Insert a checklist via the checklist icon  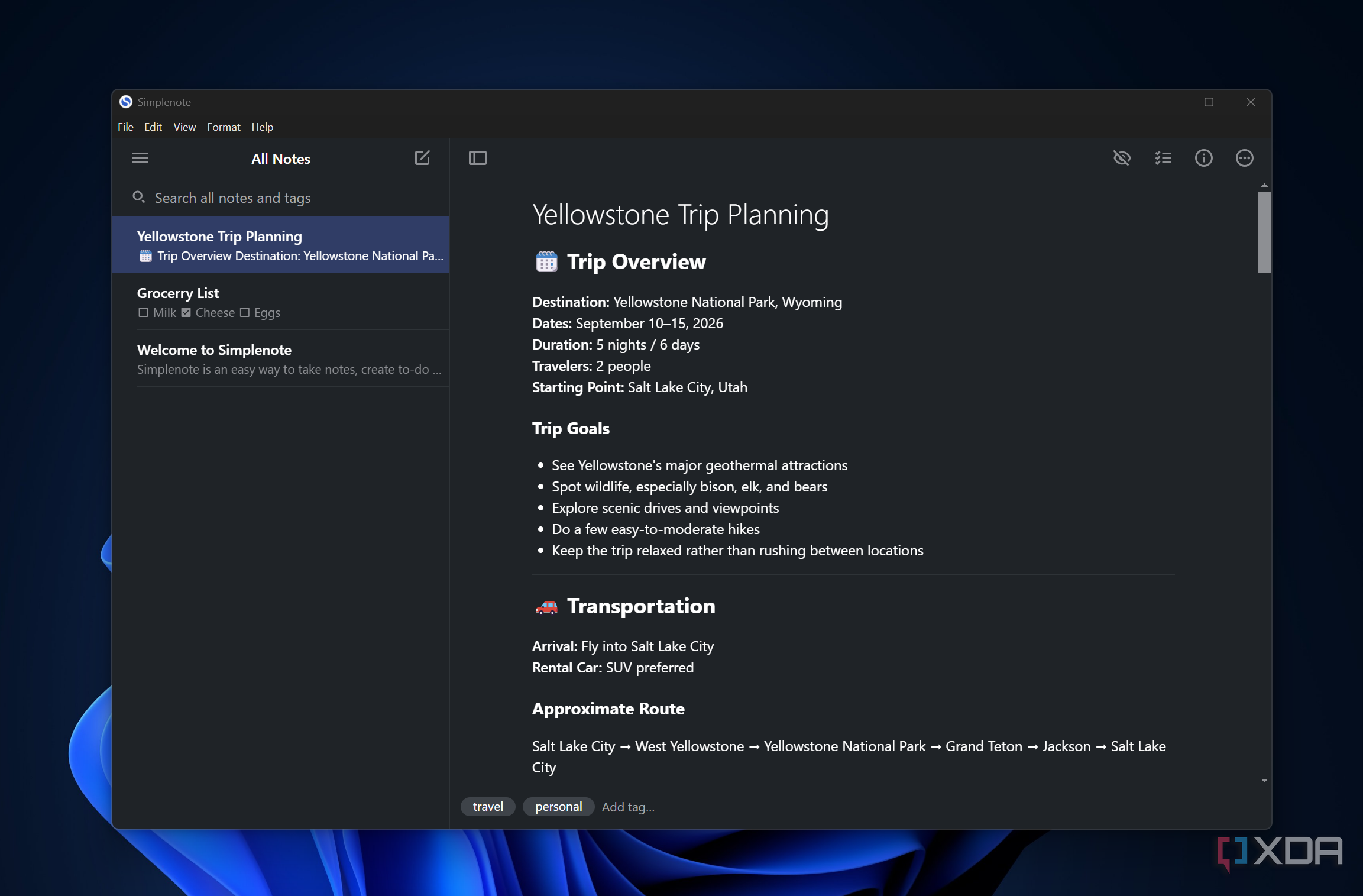point(1163,158)
